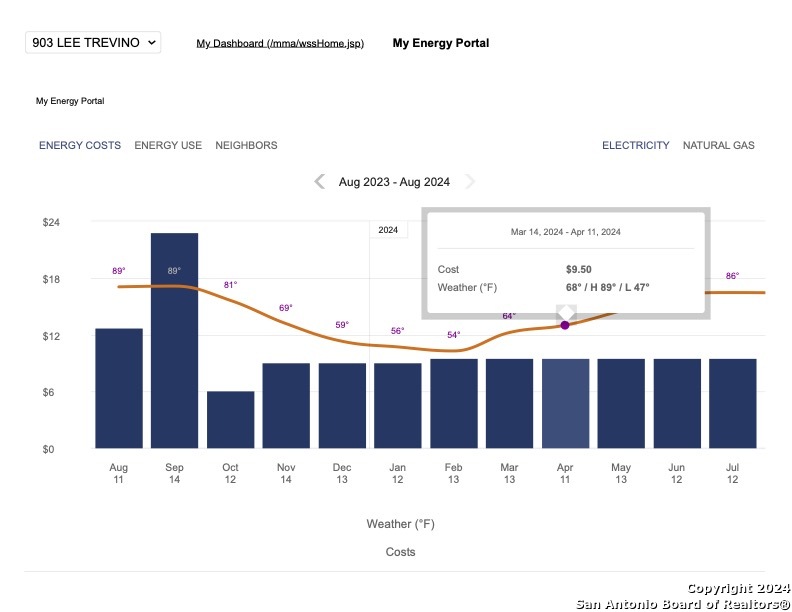Select ELECTRICITY fuel type

tap(635, 145)
